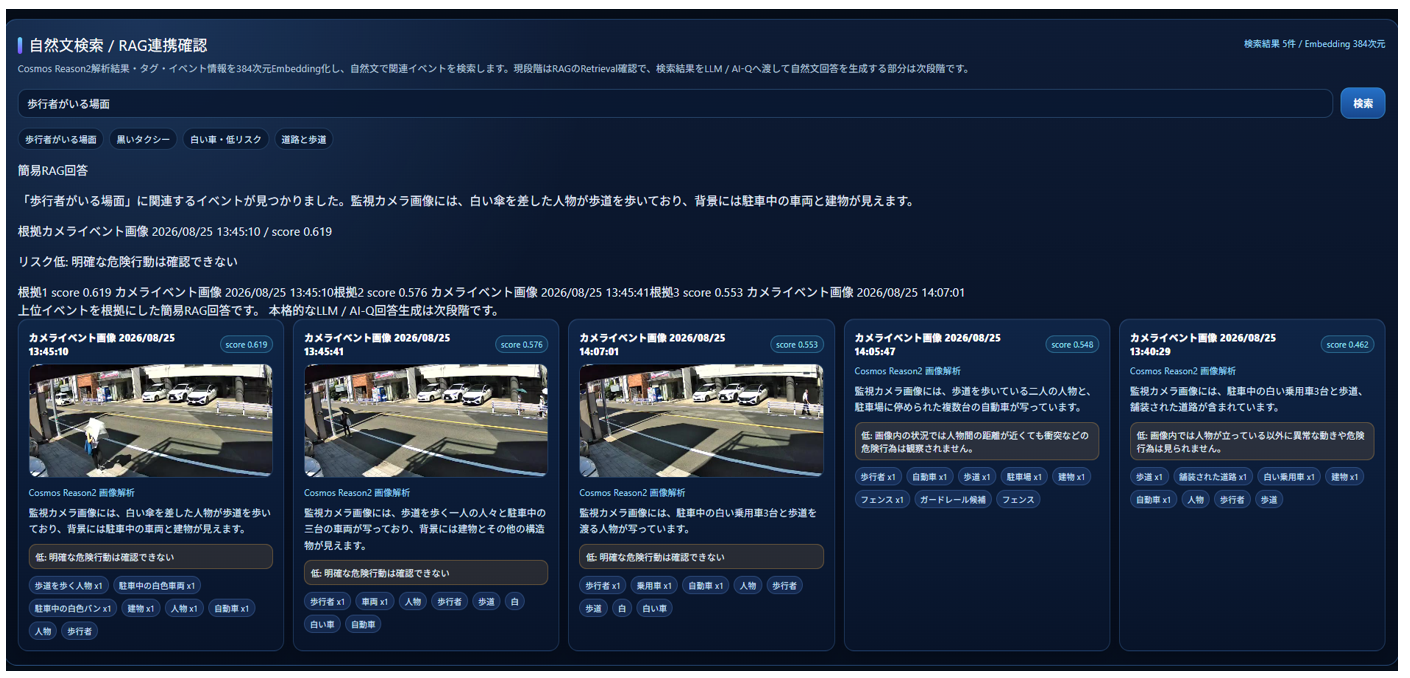Click the score 0.619 badge
1410x678 pixels.
pos(246,345)
